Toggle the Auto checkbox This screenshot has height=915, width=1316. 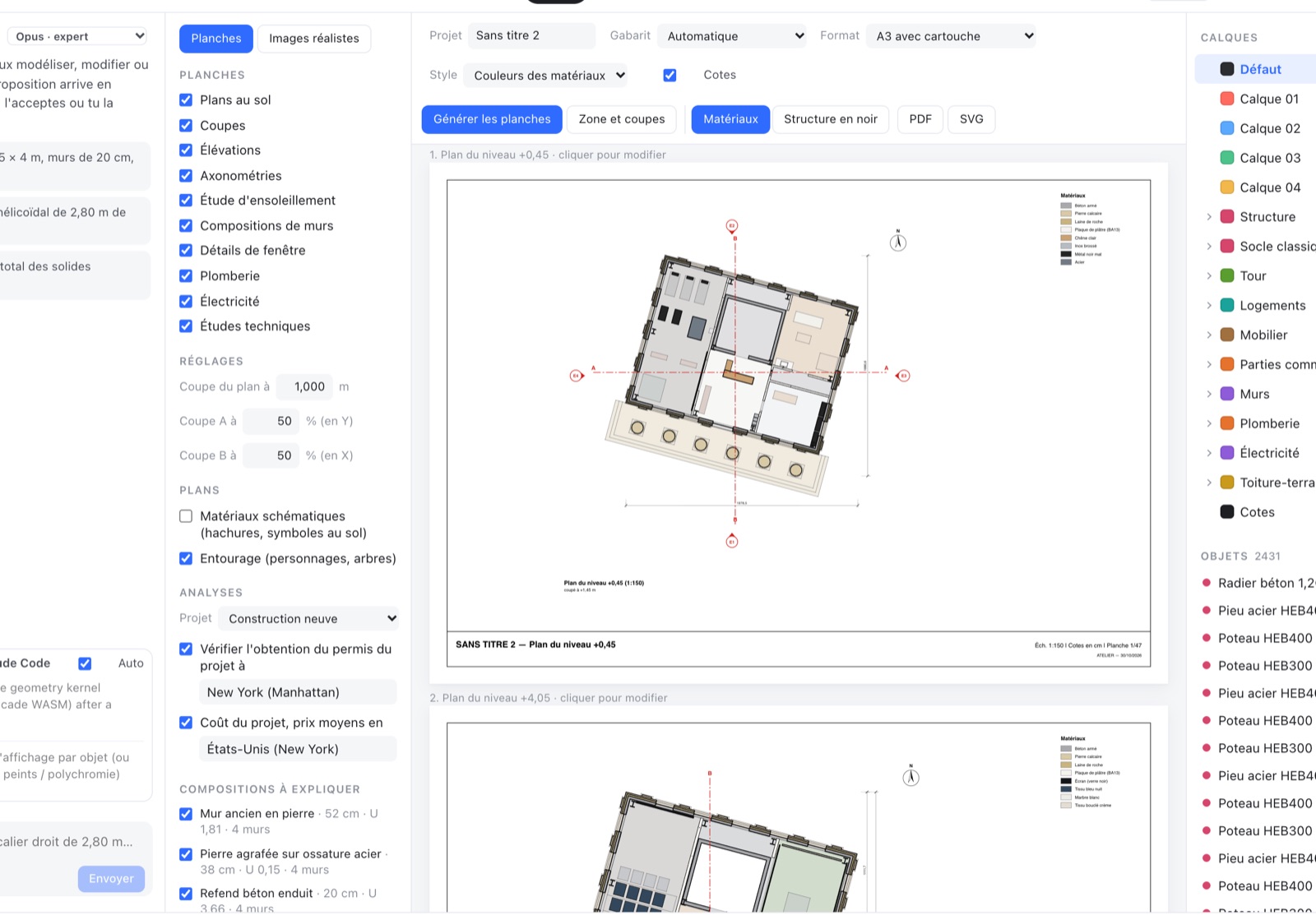(x=85, y=663)
